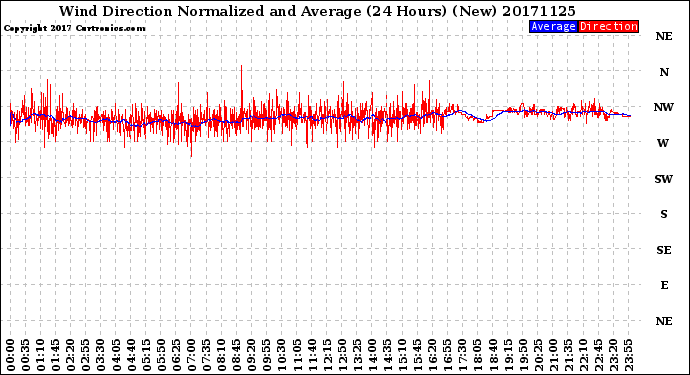Click the '11:40' time axis label
This screenshot has width=690, height=375.
click(312, 355)
